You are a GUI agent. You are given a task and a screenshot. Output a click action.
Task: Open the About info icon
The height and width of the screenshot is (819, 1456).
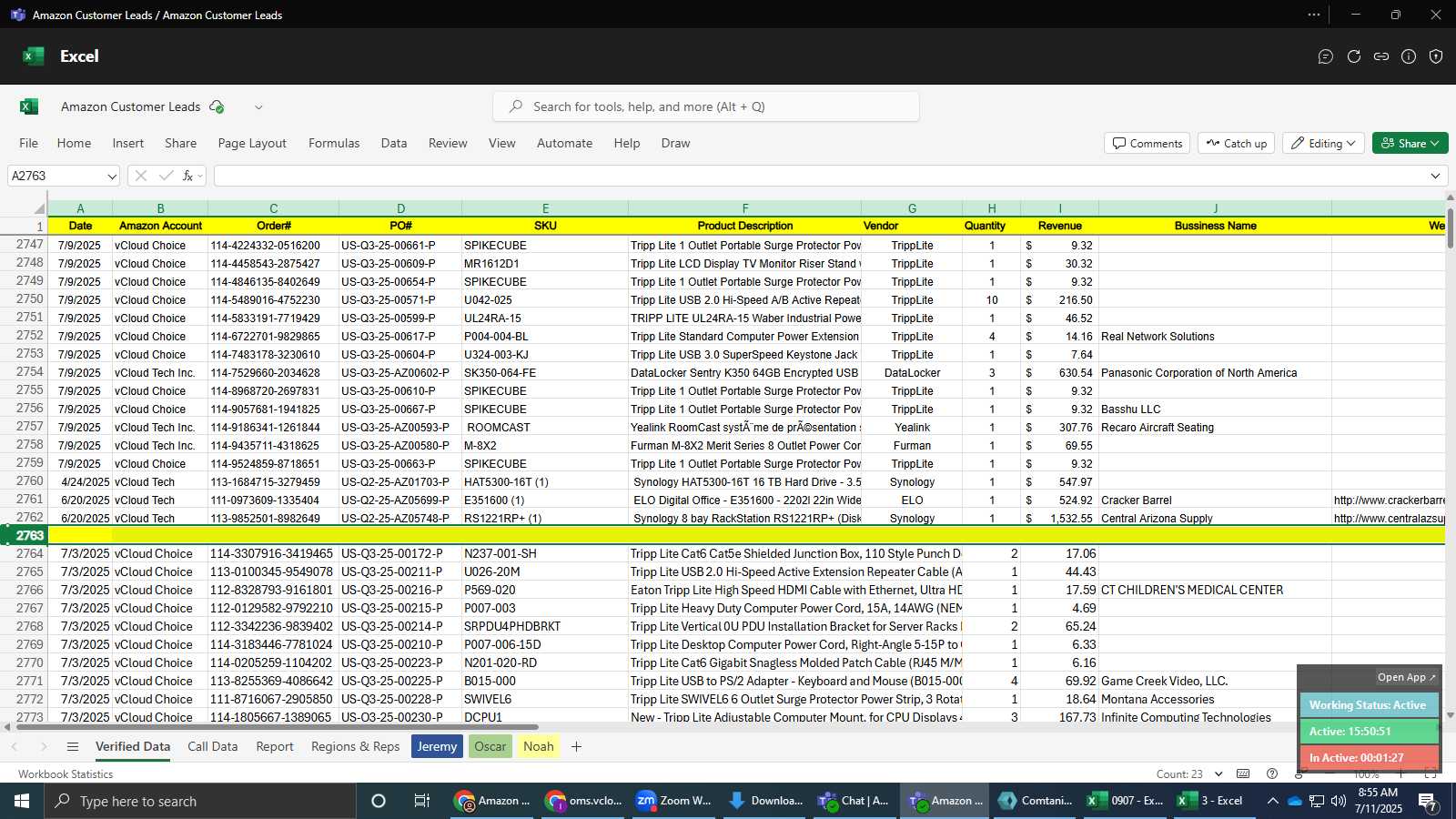(x=1409, y=56)
